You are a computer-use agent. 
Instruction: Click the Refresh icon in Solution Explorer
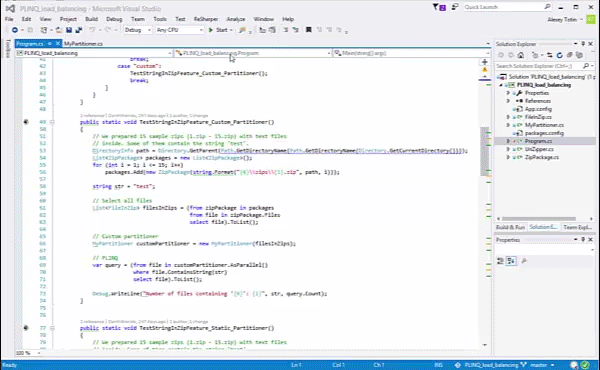(x=559, y=55)
